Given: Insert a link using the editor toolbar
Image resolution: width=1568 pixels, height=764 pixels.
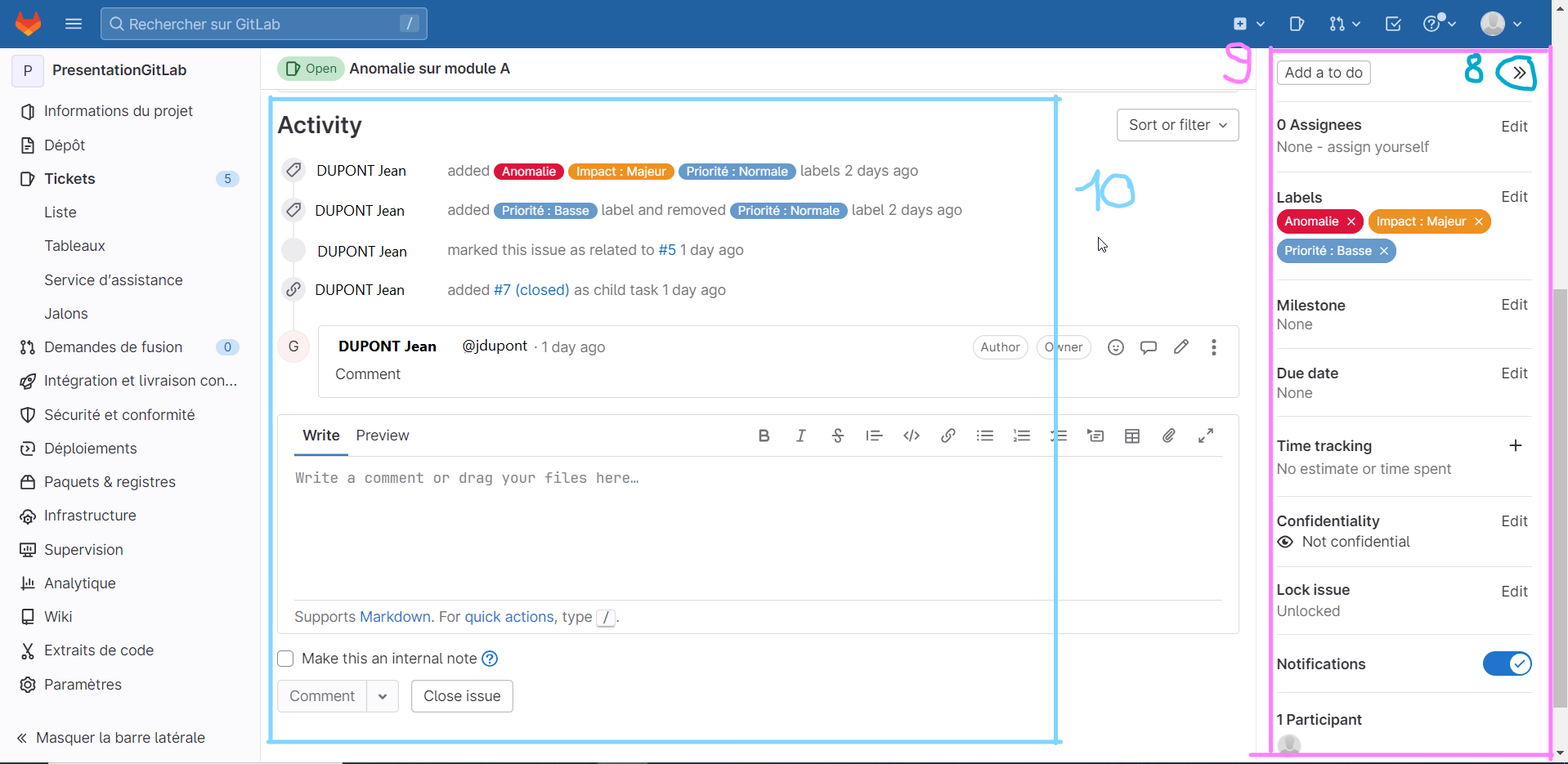Looking at the screenshot, I should click(x=948, y=436).
